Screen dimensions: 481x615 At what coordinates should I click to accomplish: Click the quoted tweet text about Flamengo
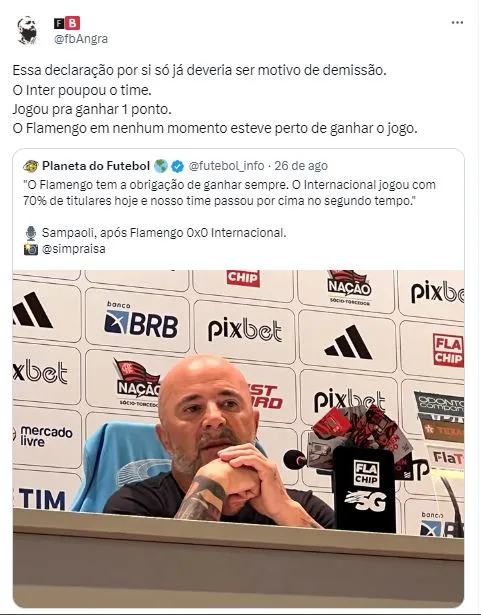click(230, 193)
